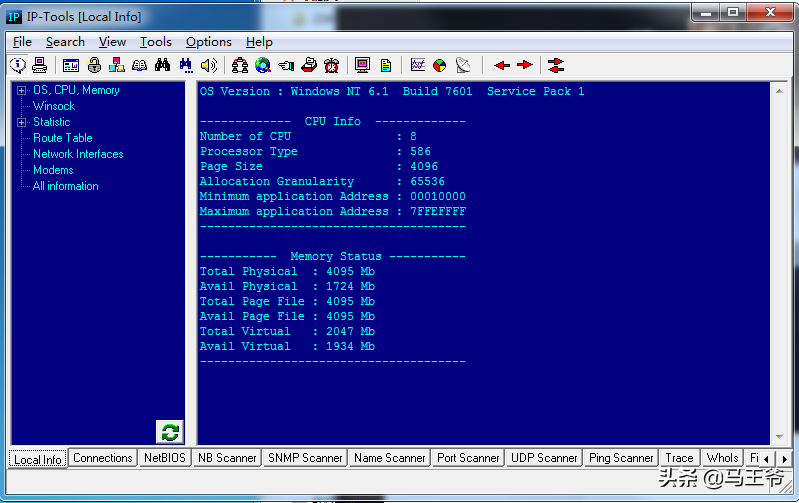Select Route Table in the tree

(63, 138)
